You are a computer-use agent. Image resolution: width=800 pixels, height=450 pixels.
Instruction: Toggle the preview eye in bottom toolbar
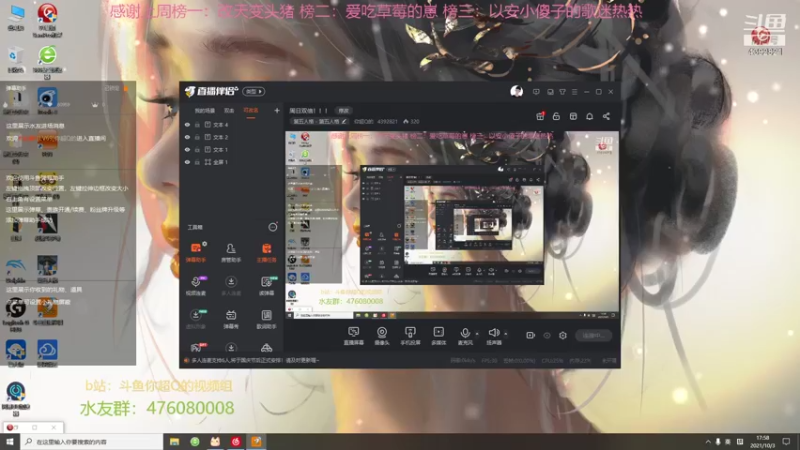click(547, 335)
